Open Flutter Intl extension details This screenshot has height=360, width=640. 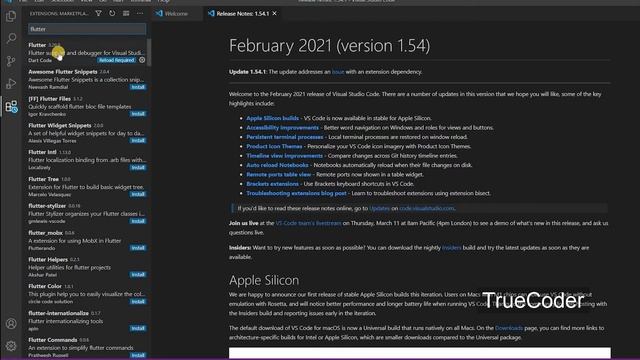tap(86, 160)
